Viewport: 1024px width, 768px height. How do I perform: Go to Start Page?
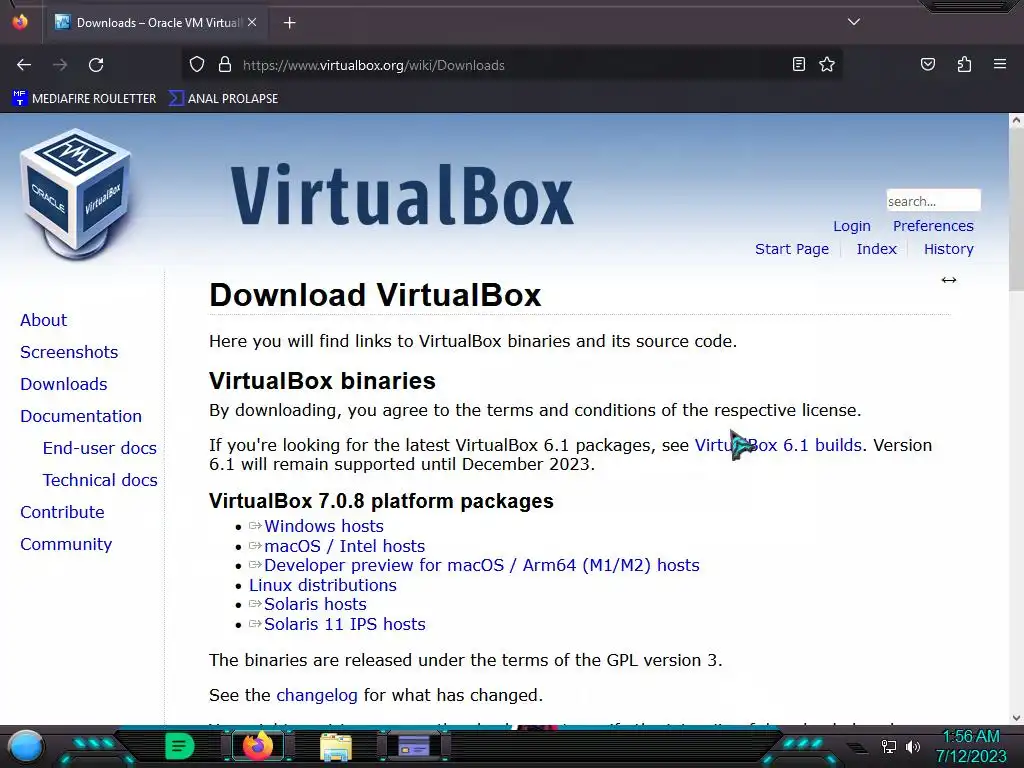pos(792,249)
